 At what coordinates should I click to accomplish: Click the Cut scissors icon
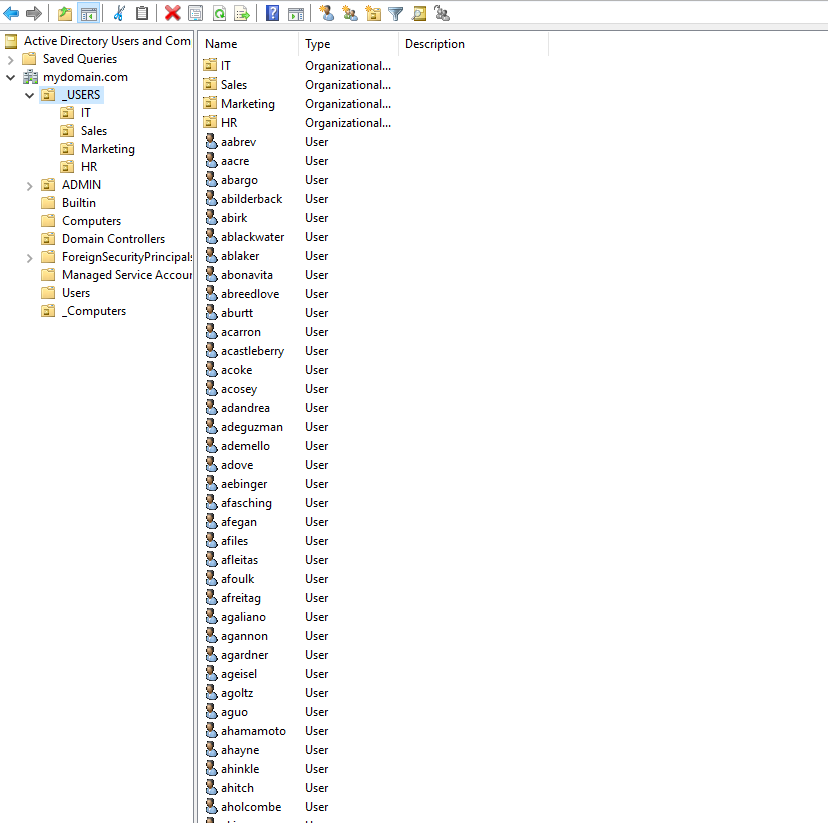click(x=119, y=13)
